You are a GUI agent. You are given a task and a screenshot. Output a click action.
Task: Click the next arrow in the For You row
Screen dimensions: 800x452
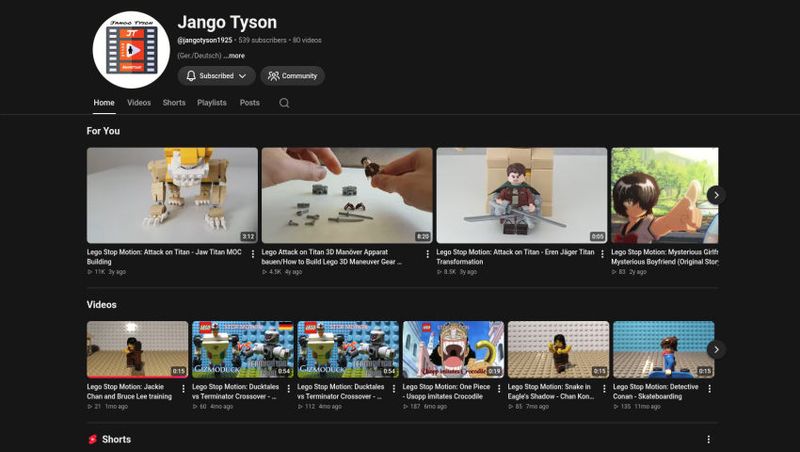point(716,195)
